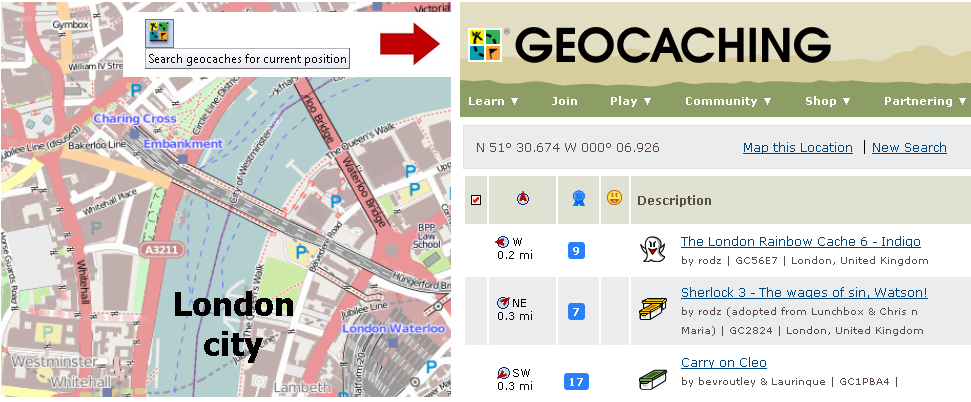Click the green traditional cache box icon
971x402 pixels.
(653, 378)
